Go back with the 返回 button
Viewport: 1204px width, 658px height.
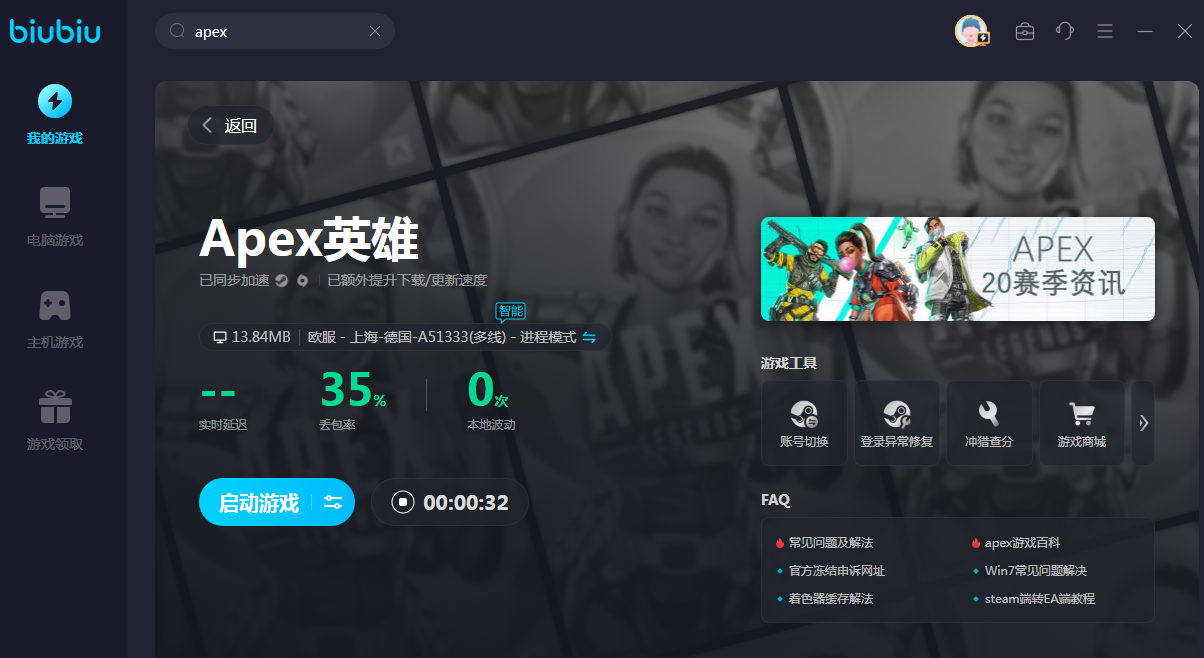[230, 125]
